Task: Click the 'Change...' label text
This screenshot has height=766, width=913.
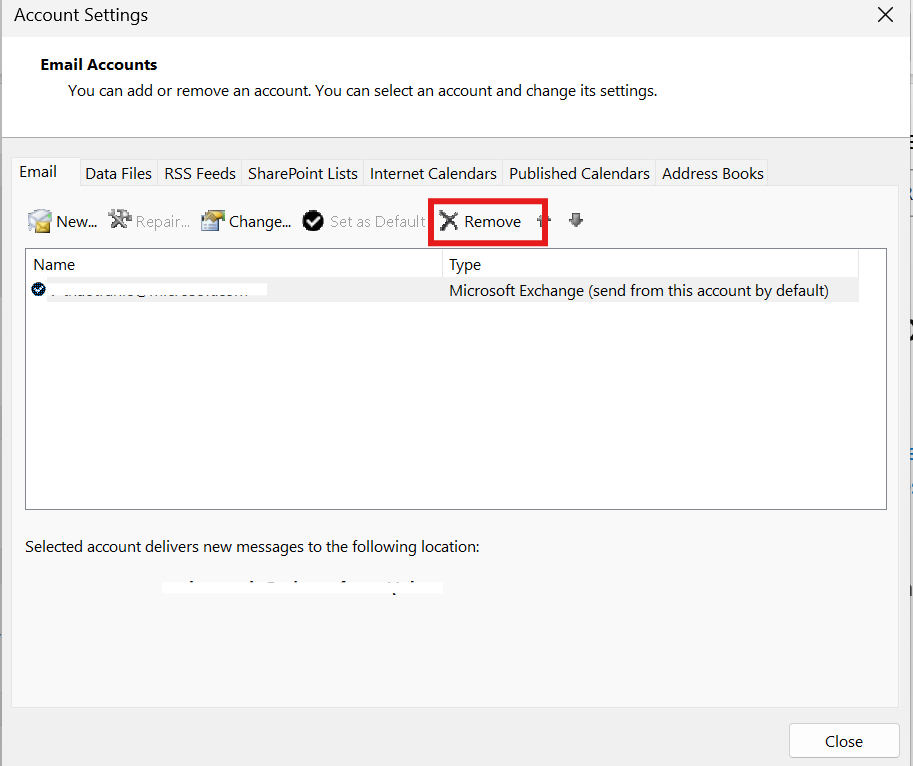Action: click(x=260, y=222)
